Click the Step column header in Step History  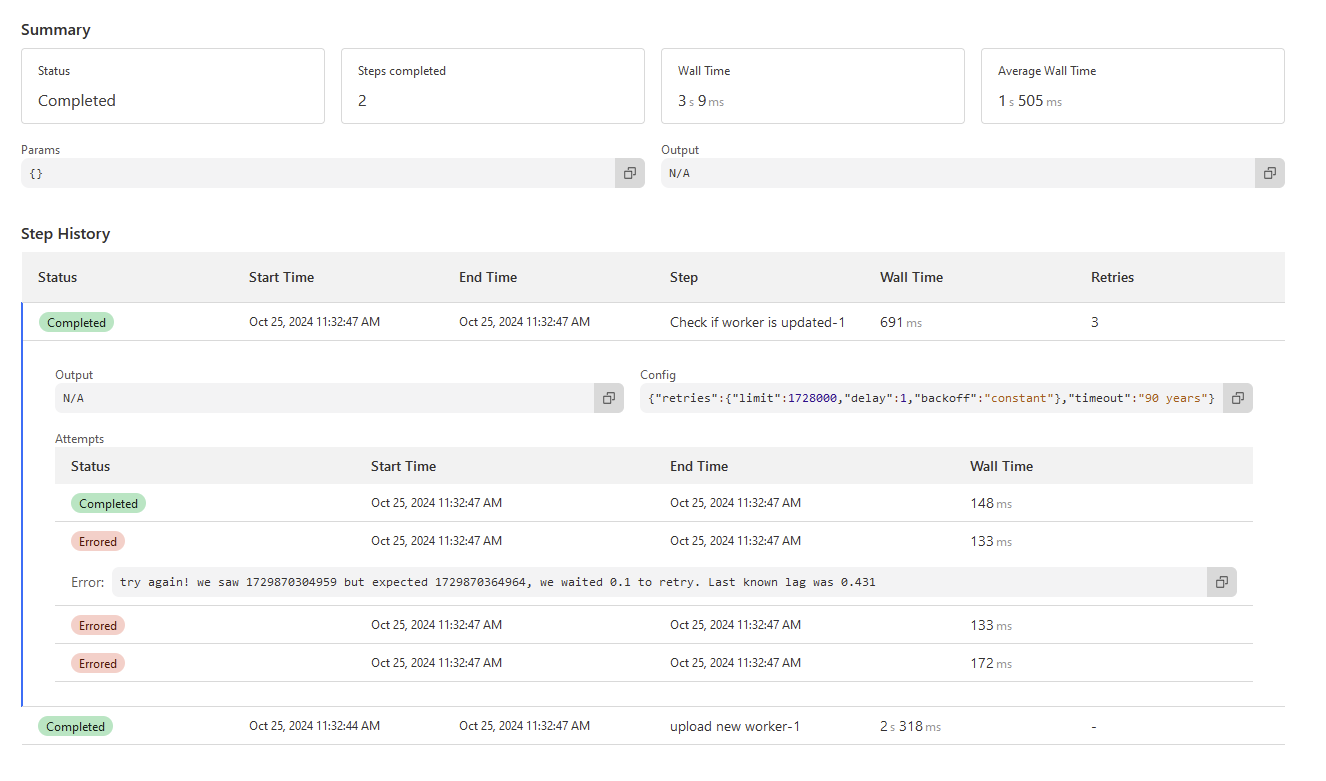coord(684,277)
